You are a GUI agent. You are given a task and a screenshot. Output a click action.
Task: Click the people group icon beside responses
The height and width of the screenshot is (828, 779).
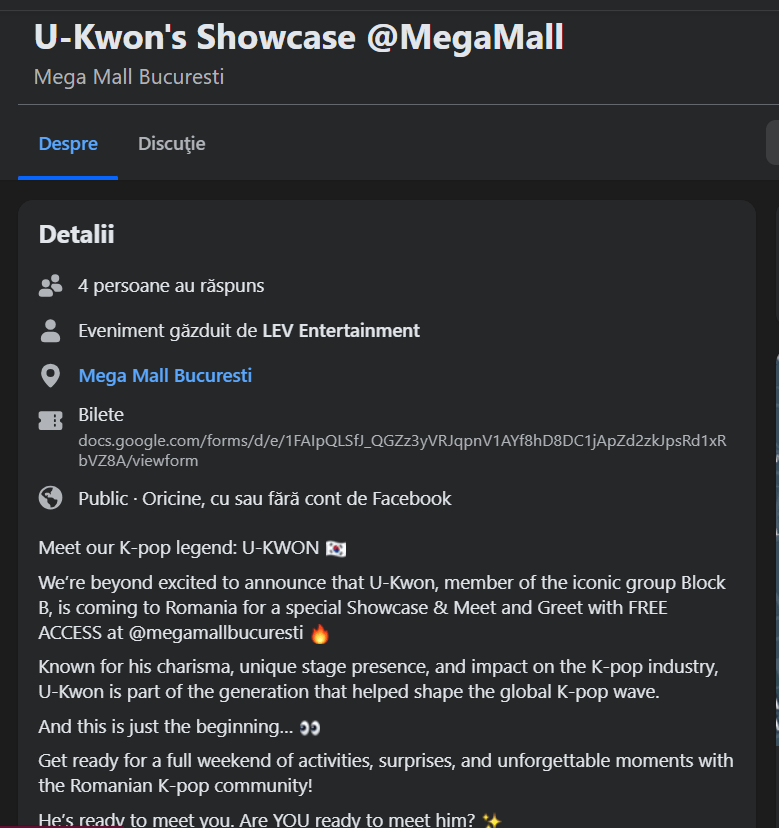click(50, 286)
